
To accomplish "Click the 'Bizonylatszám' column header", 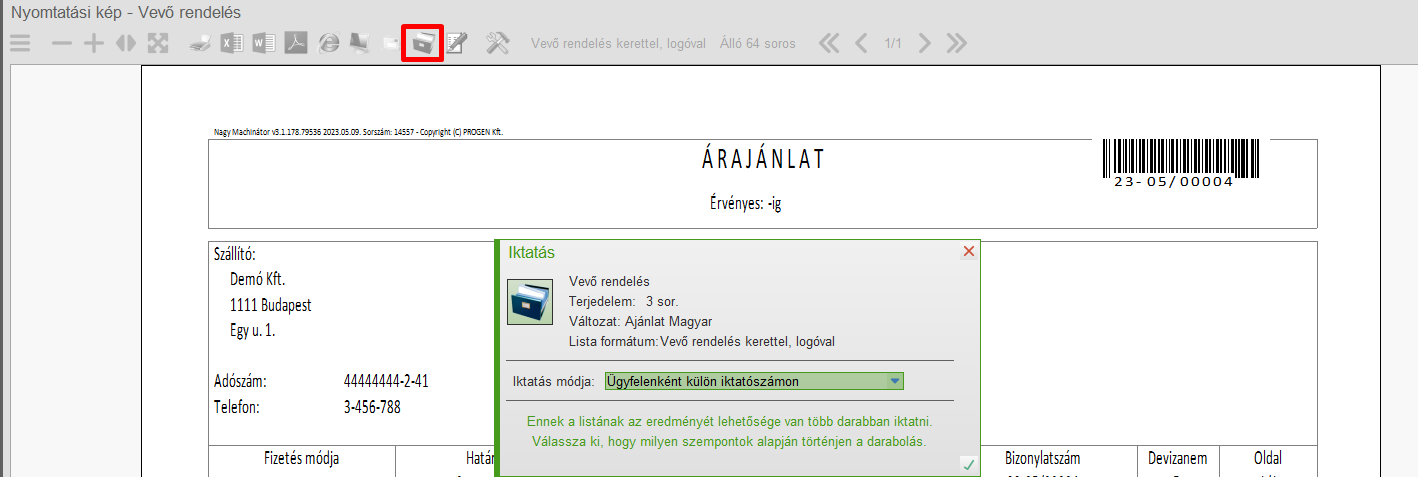I will 1043,459.
